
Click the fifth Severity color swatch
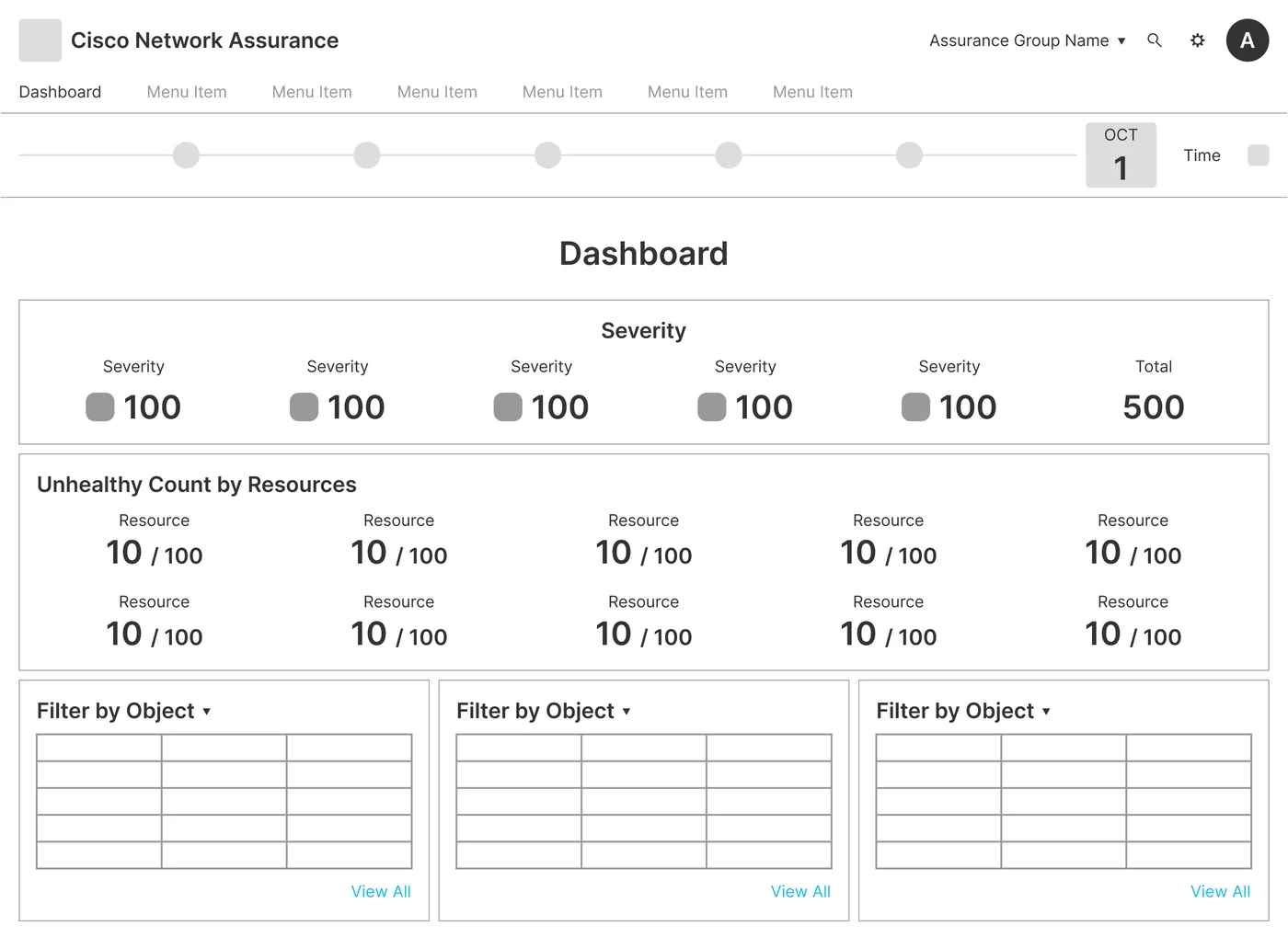[x=915, y=407]
